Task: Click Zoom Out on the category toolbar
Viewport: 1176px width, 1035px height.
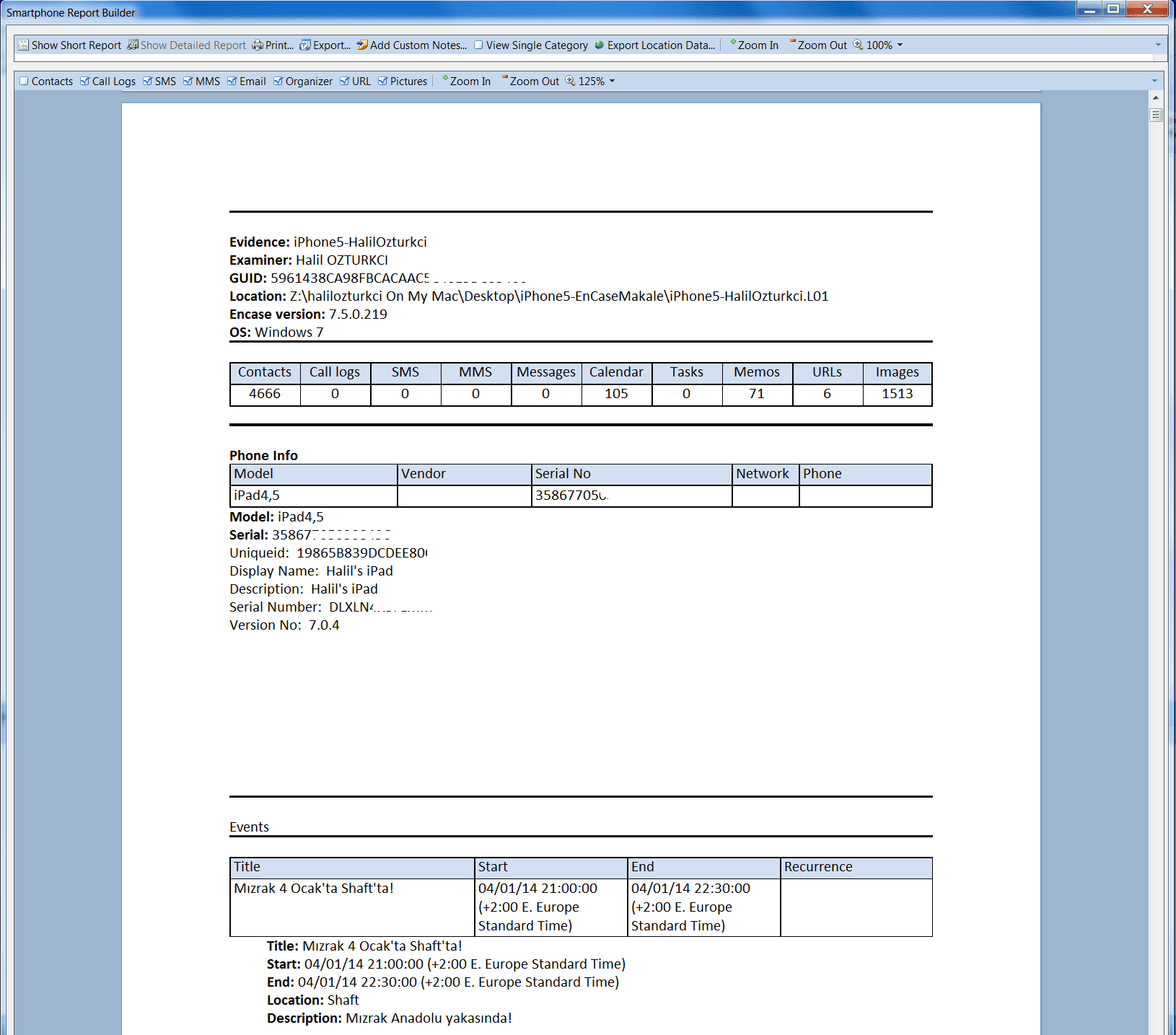Action: (x=530, y=82)
